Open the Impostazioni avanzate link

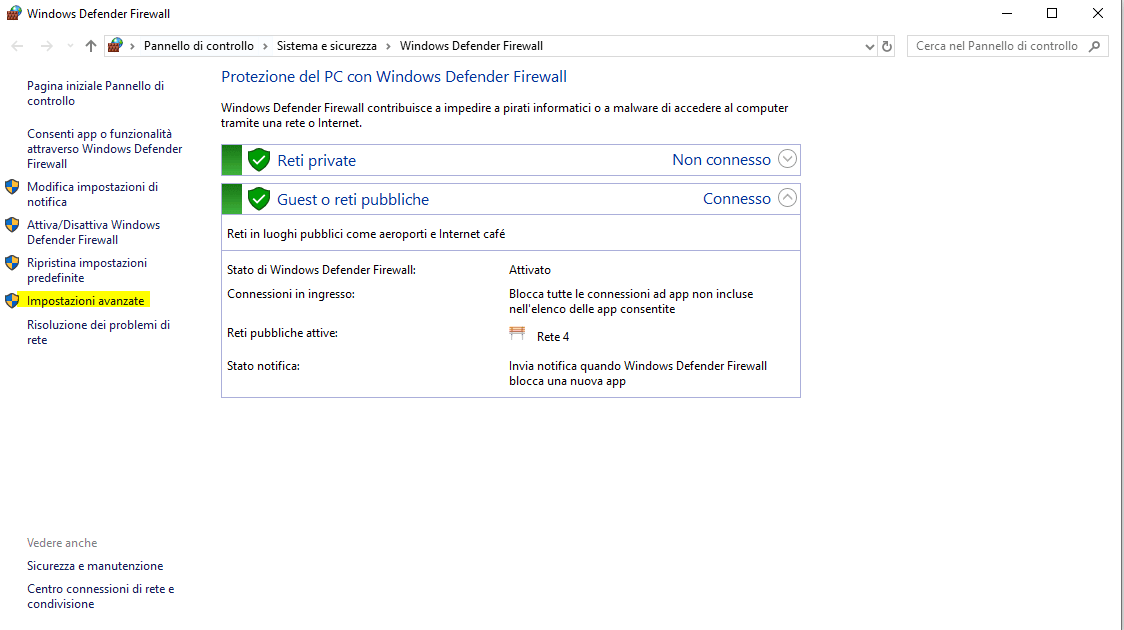(86, 301)
